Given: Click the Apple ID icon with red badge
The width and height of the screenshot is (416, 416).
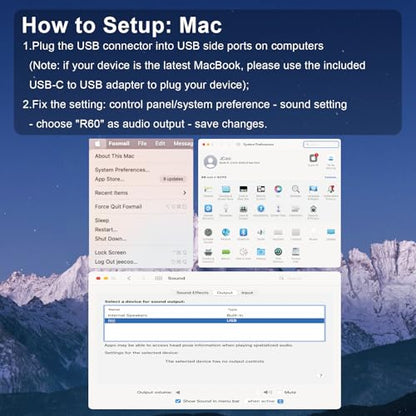Looking at the screenshot, I should click(x=313, y=158).
